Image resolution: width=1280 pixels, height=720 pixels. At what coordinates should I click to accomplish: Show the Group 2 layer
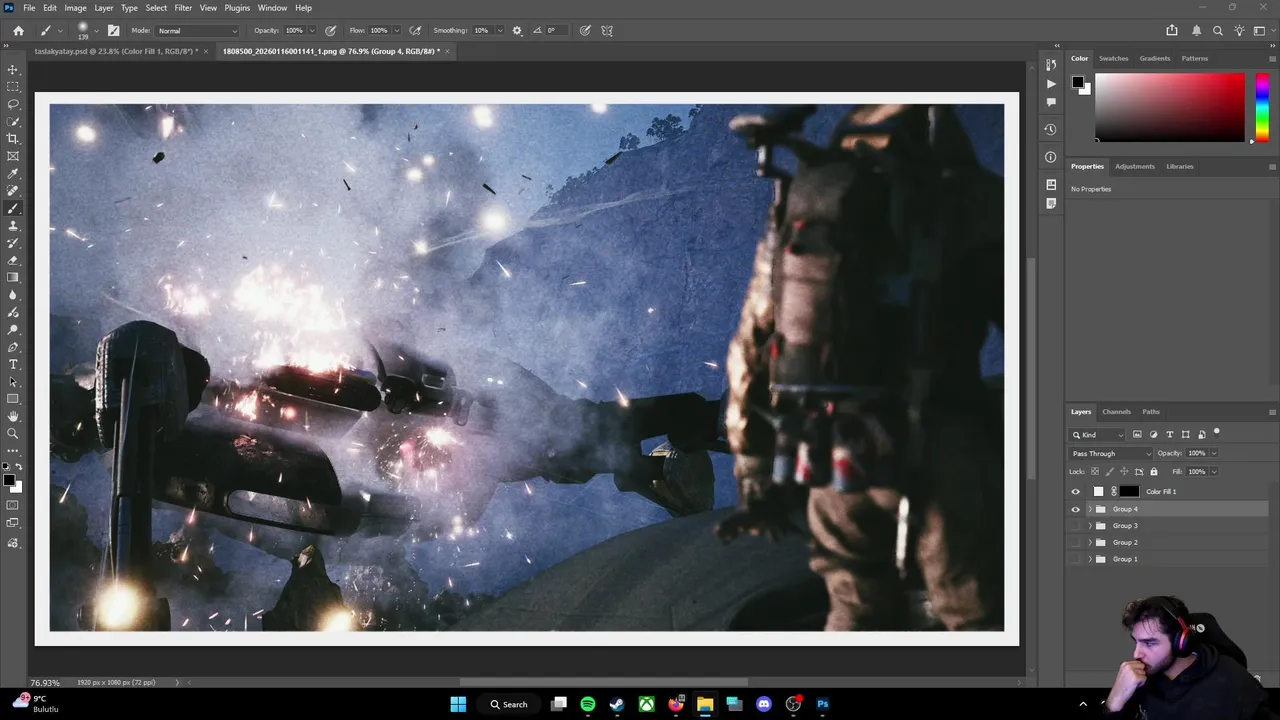1076,542
